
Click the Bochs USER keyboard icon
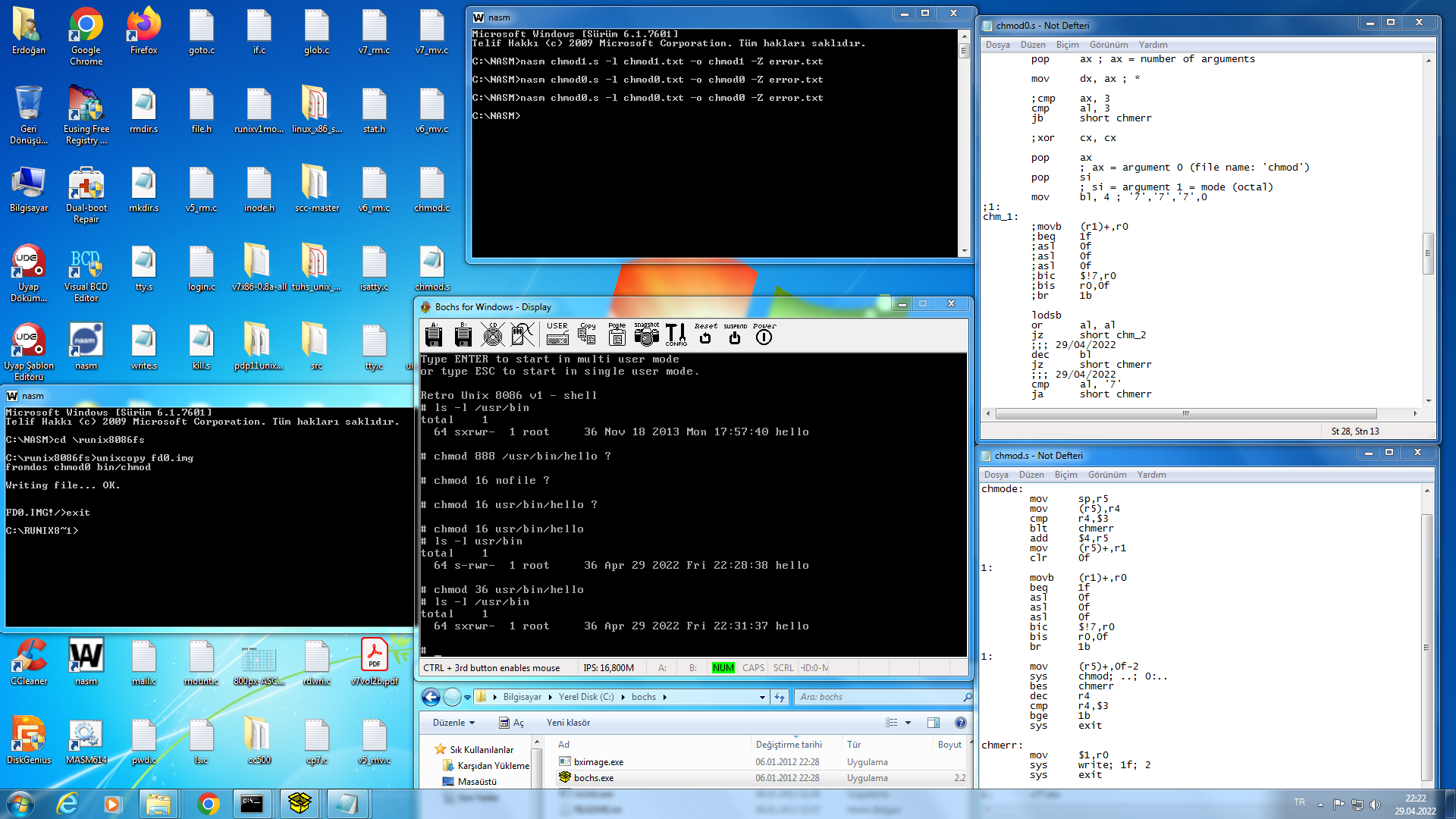tap(557, 334)
